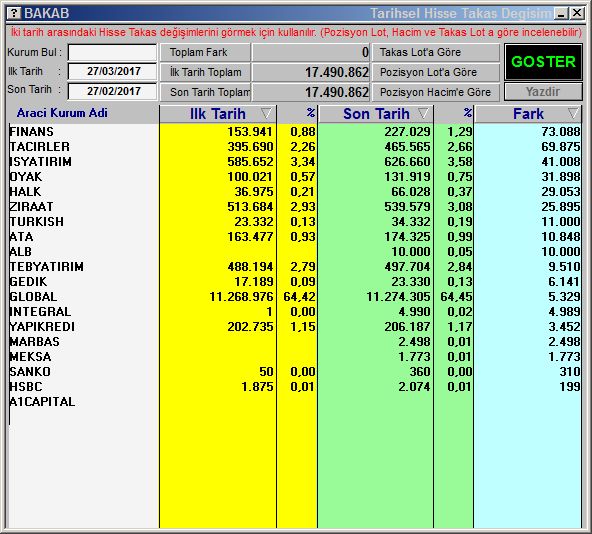The height and width of the screenshot is (534, 592).
Task: Click SANKO Son Tarih value 360
Action: 420,372
